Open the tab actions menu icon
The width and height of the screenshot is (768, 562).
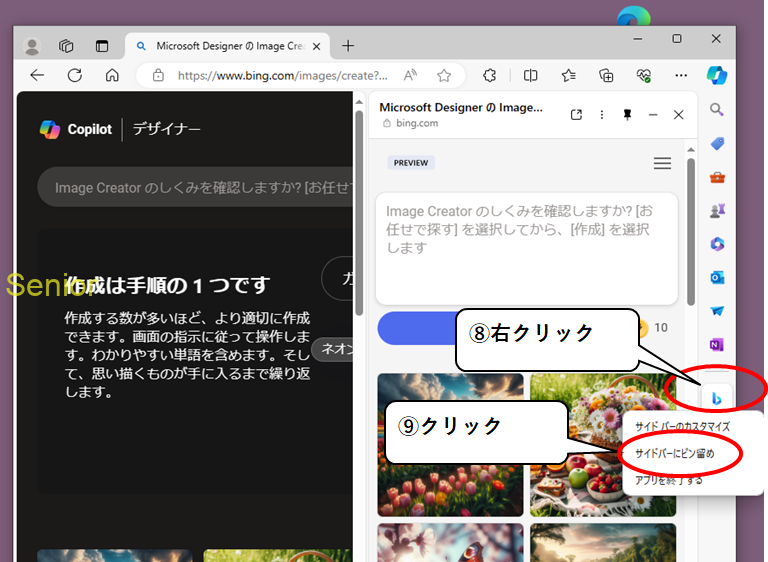(x=102, y=46)
